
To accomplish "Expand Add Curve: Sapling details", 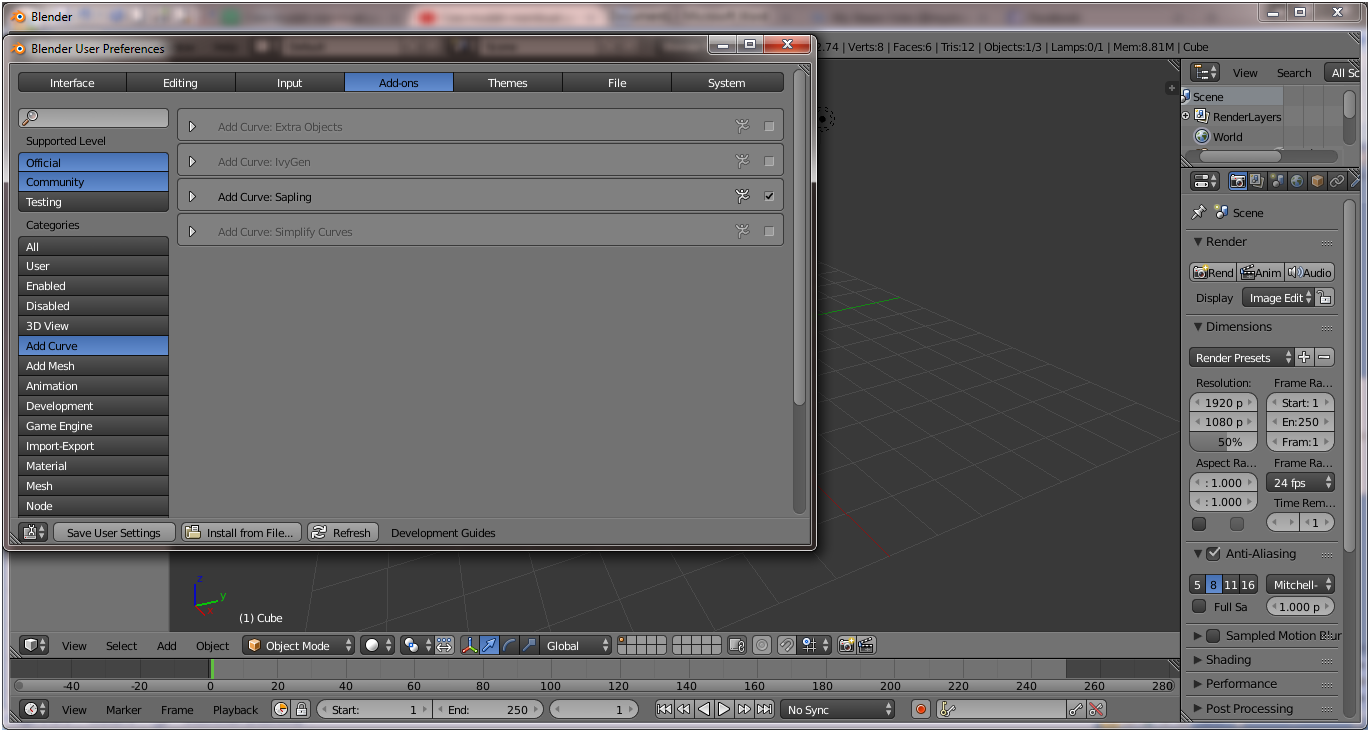I will click(192, 196).
